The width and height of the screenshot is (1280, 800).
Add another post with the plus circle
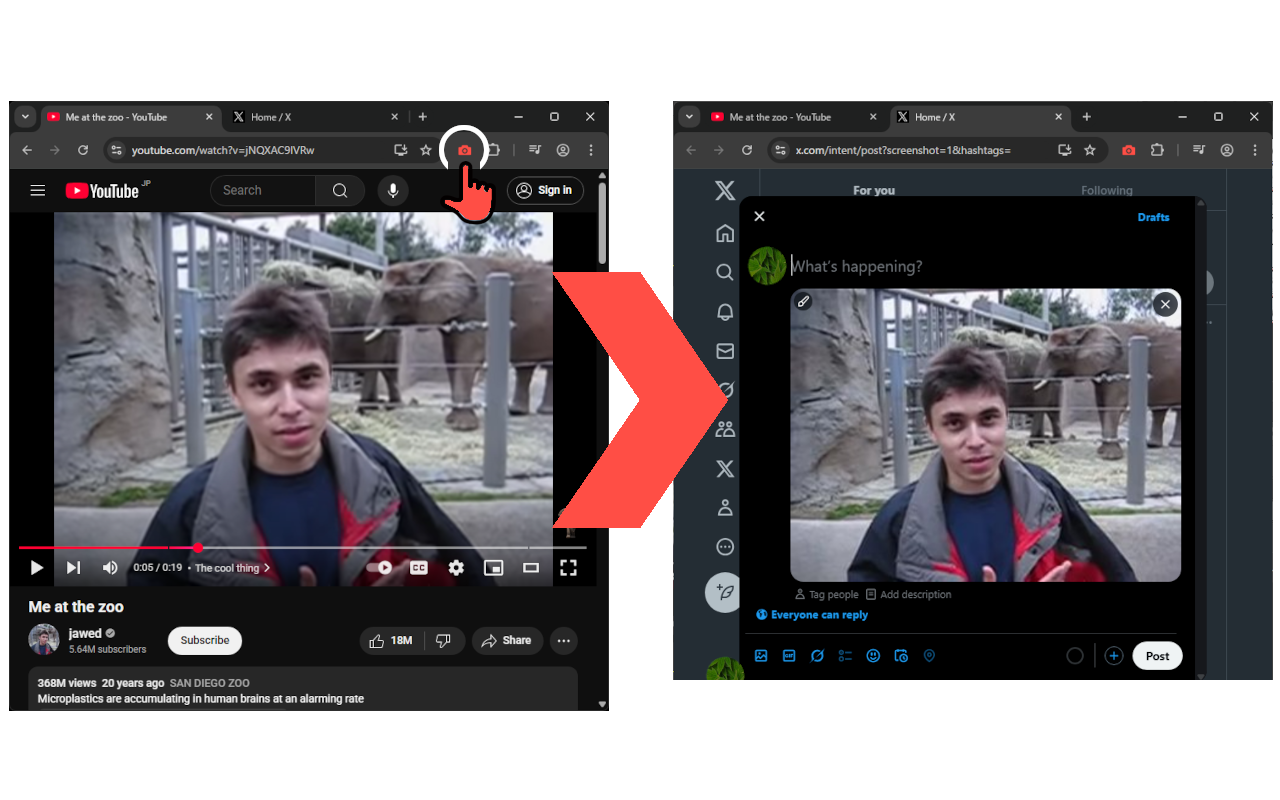[1114, 656]
